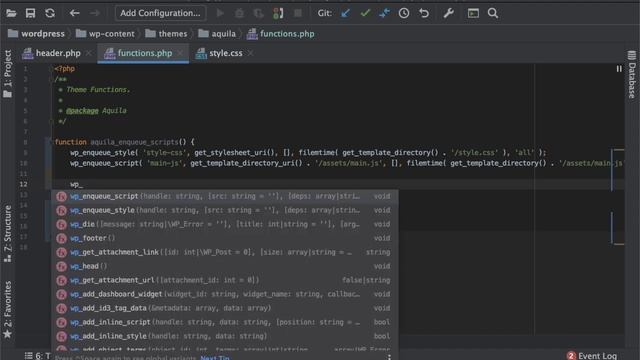Image resolution: width=640 pixels, height=360 pixels.
Task: Navigate forward with the right arrow
Action: point(95,13)
